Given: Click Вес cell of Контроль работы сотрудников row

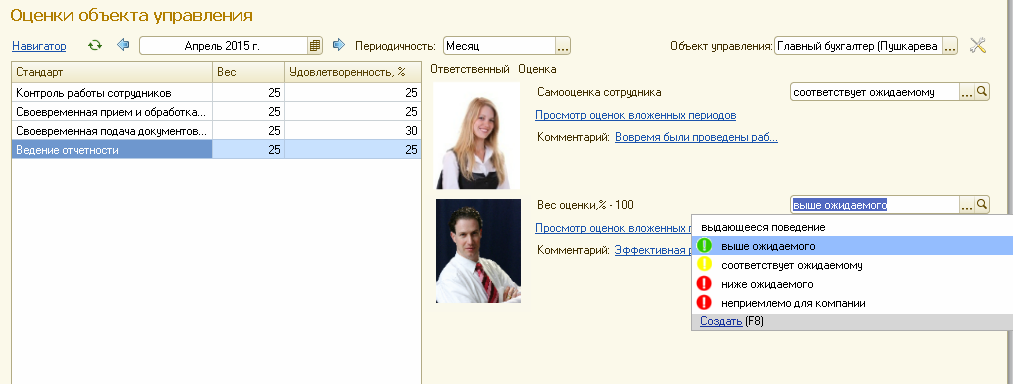Looking at the screenshot, I should pyautogui.click(x=248, y=92).
